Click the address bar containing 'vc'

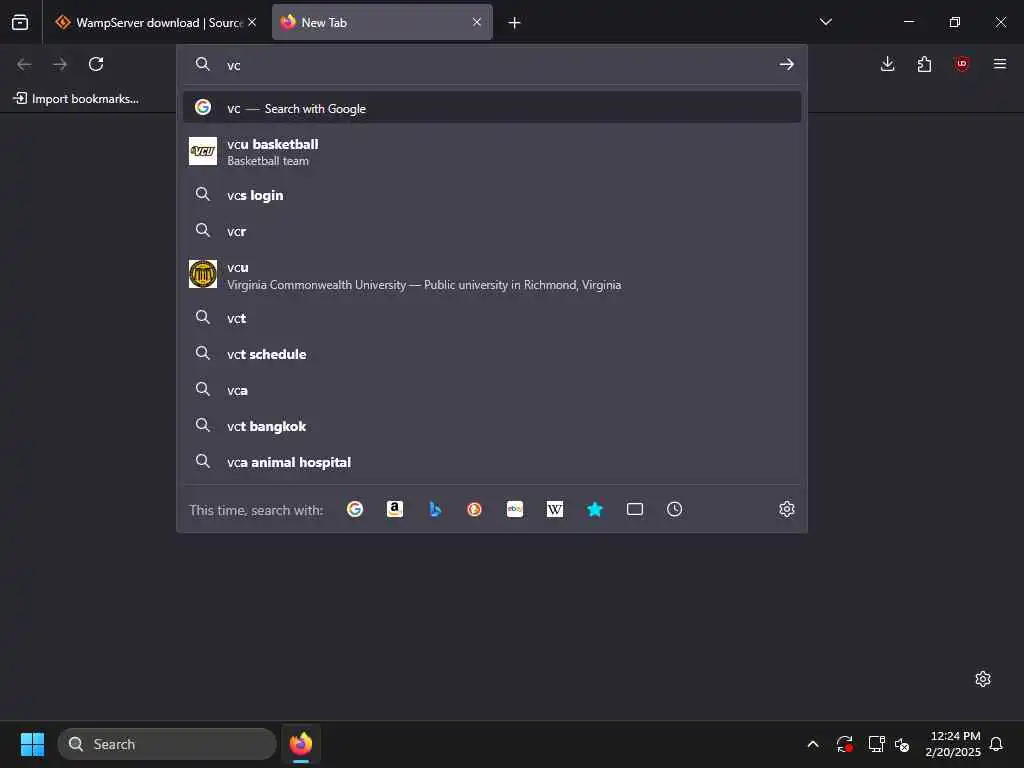click(491, 65)
